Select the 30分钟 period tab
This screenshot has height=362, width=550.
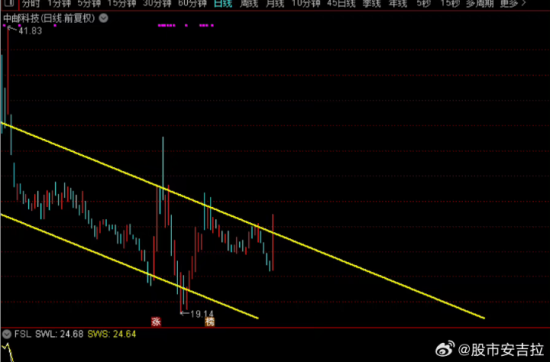157,4
